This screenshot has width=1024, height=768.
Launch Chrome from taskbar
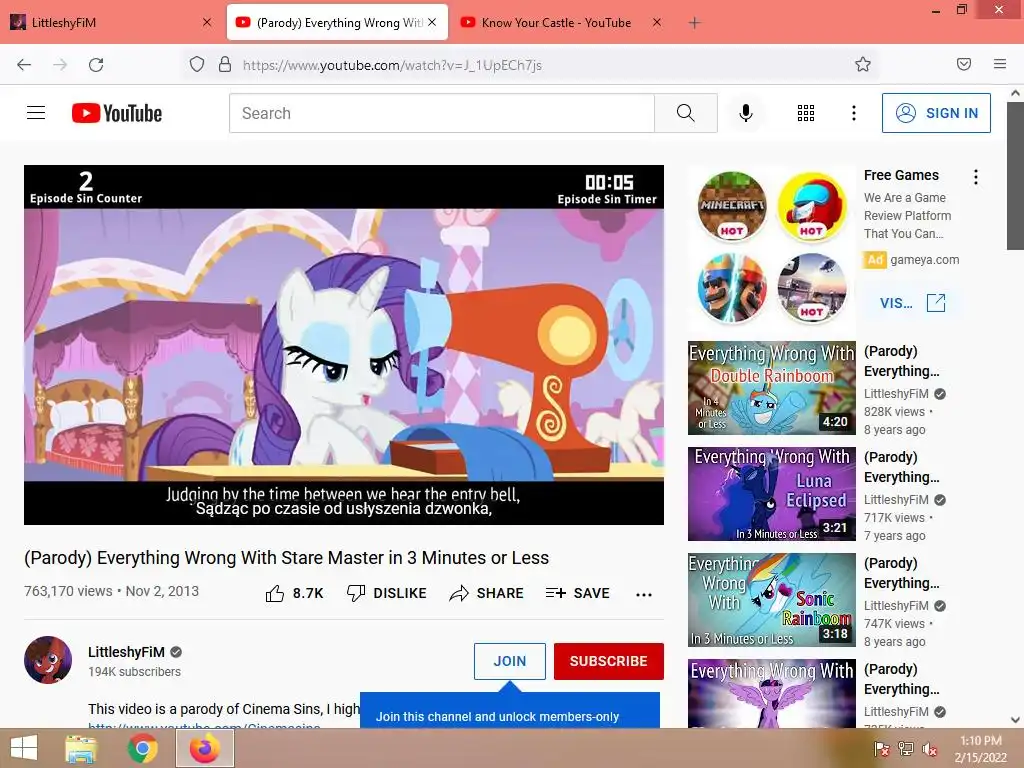pos(142,748)
